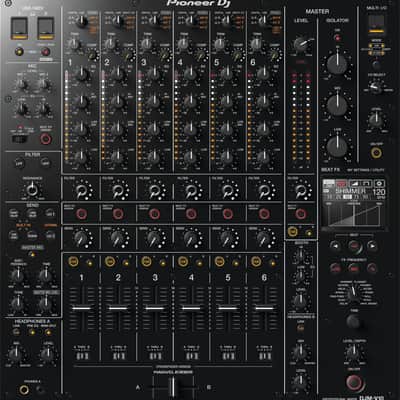Toggle the Master Mix send button
Screen dimensions: 400x400
click(32, 254)
